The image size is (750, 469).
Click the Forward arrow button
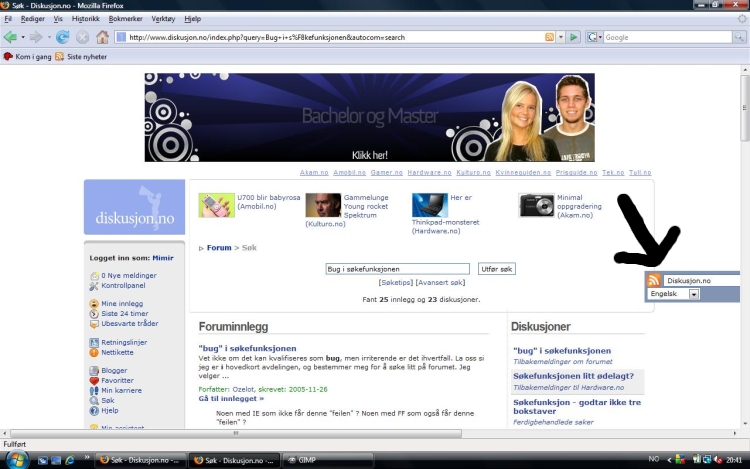coord(36,37)
